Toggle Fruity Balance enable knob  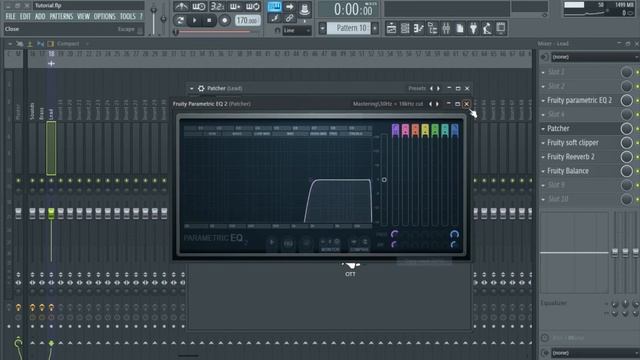pyautogui.click(x=627, y=171)
